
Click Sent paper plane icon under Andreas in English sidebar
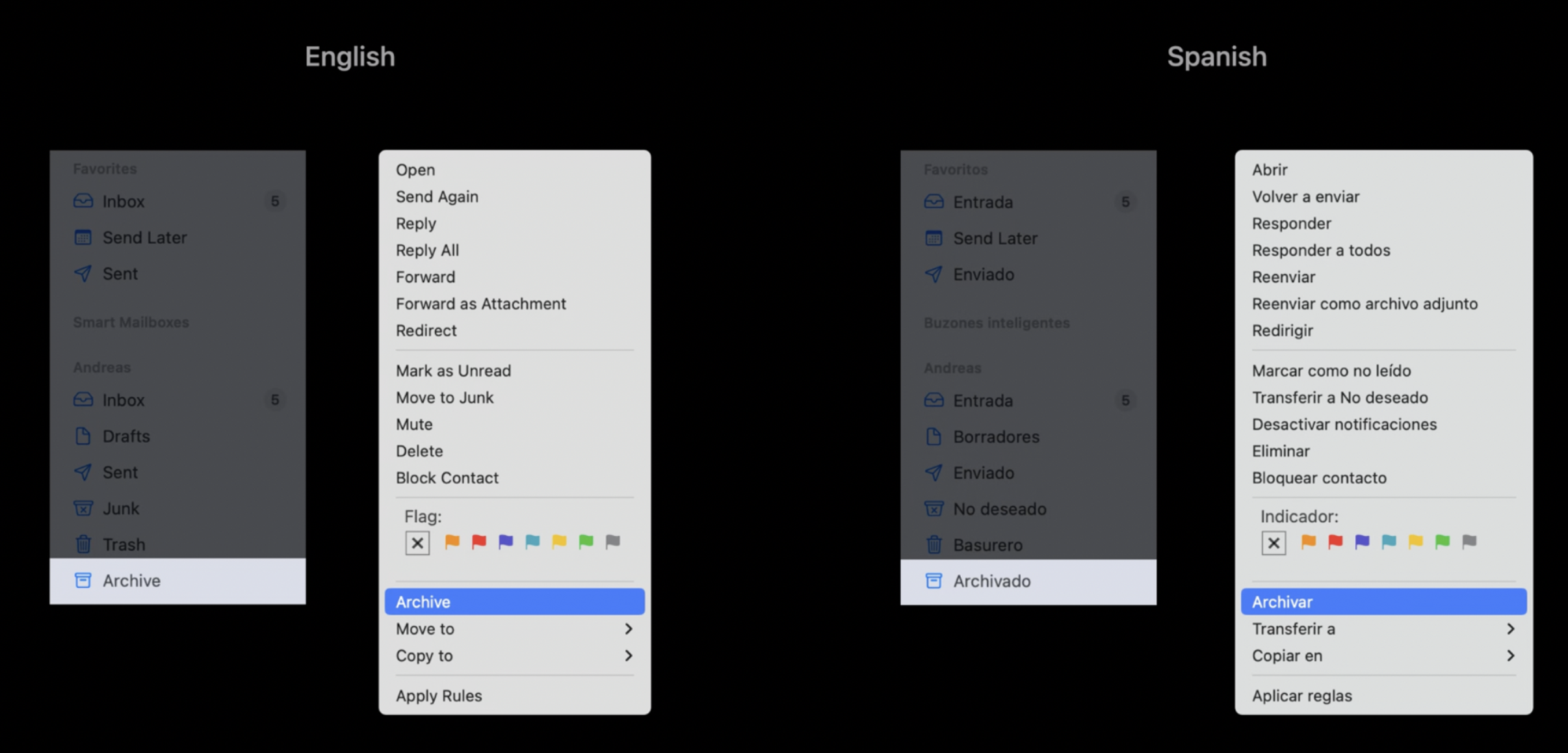[83, 471]
